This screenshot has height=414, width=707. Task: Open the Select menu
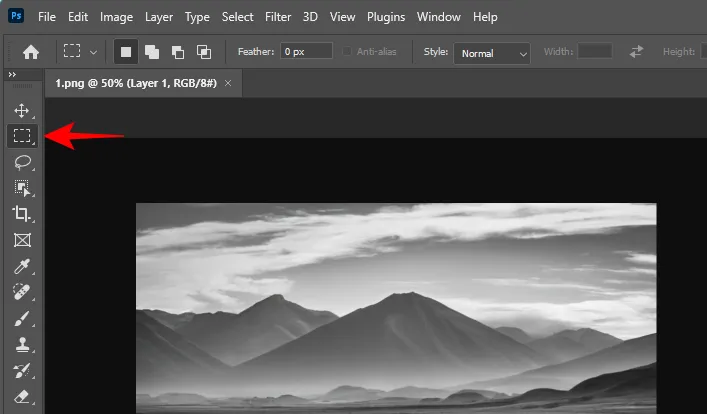pos(237,17)
